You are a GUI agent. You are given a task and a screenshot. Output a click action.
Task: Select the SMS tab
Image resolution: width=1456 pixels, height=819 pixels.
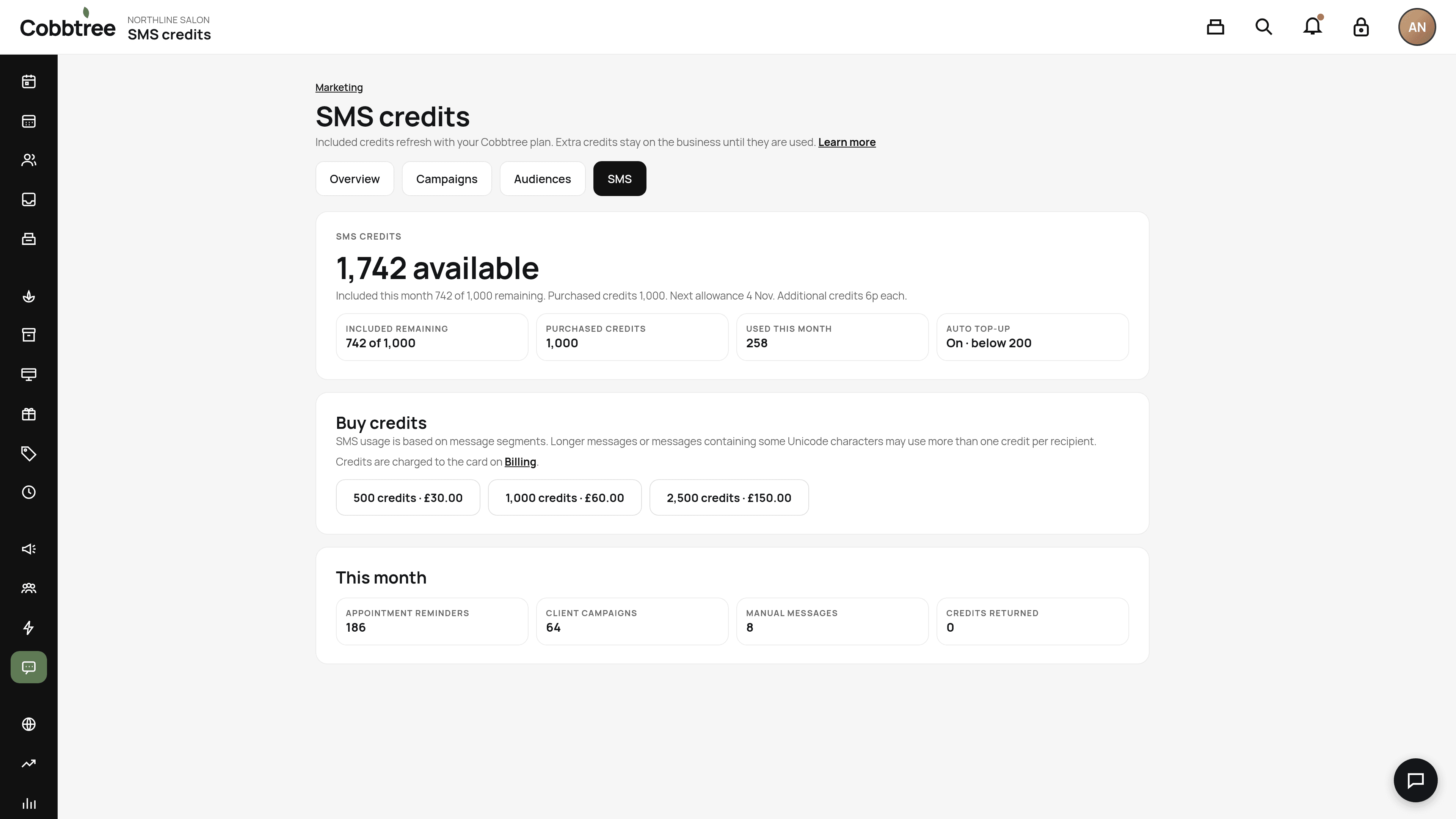point(620,179)
